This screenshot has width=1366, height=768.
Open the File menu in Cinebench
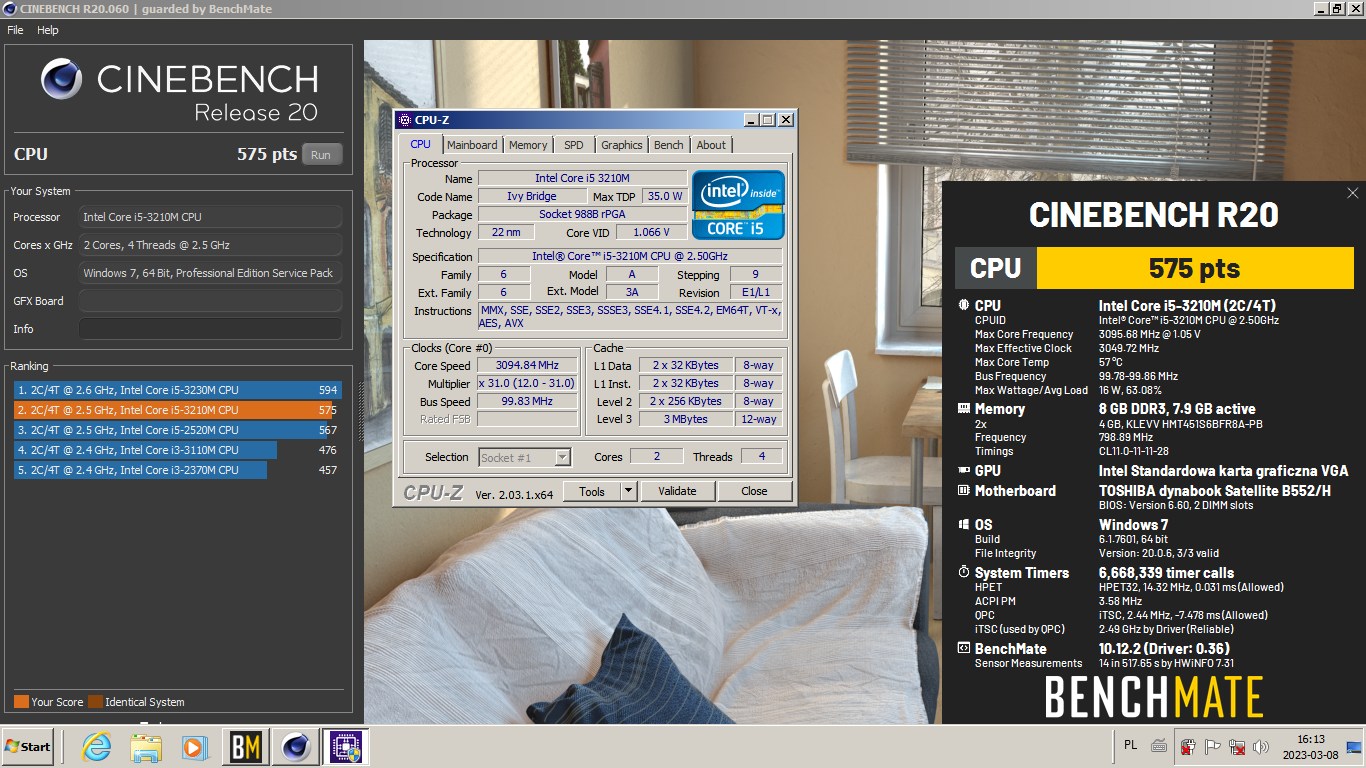coord(15,30)
